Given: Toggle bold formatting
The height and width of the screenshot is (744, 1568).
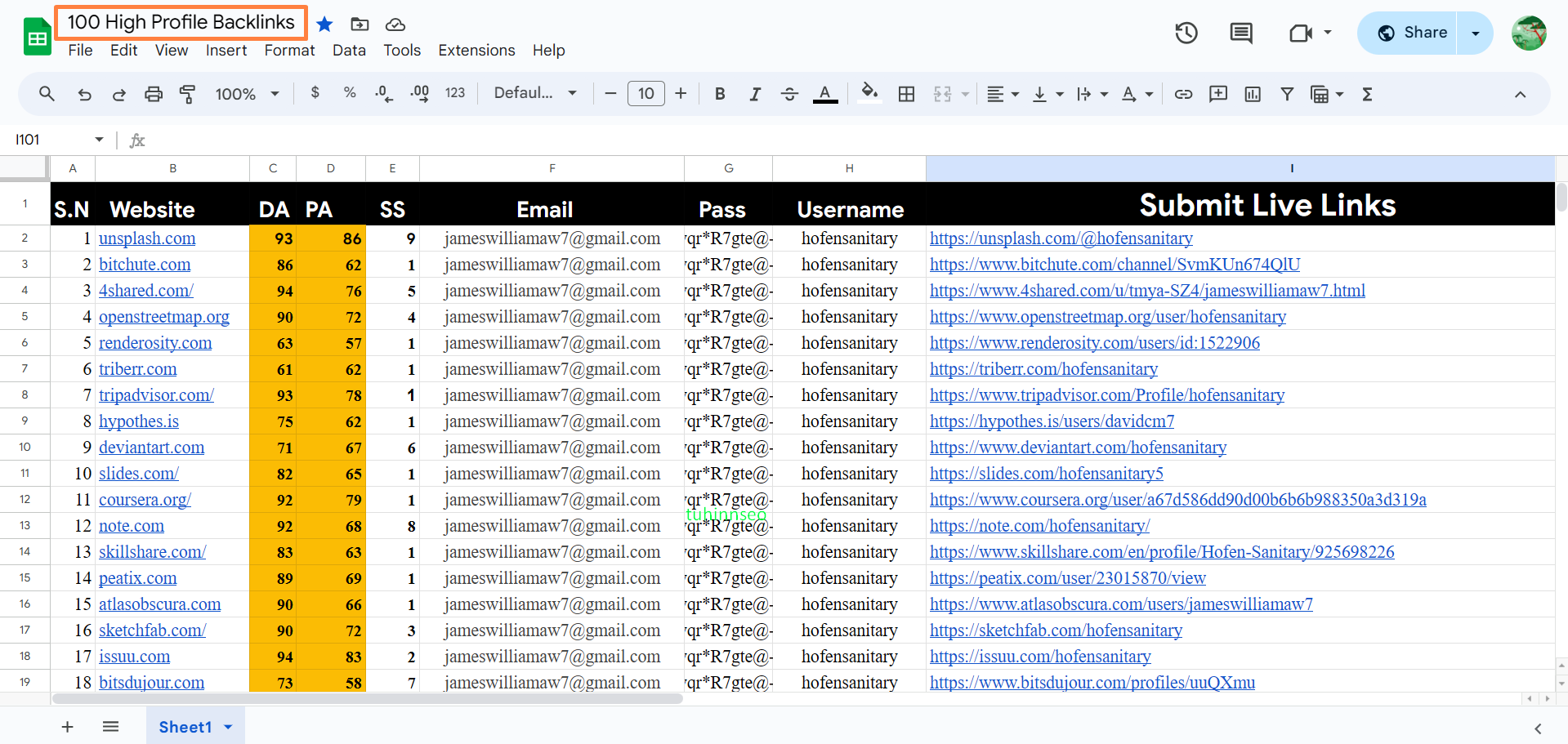Looking at the screenshot, I should [x=719, y=94].
